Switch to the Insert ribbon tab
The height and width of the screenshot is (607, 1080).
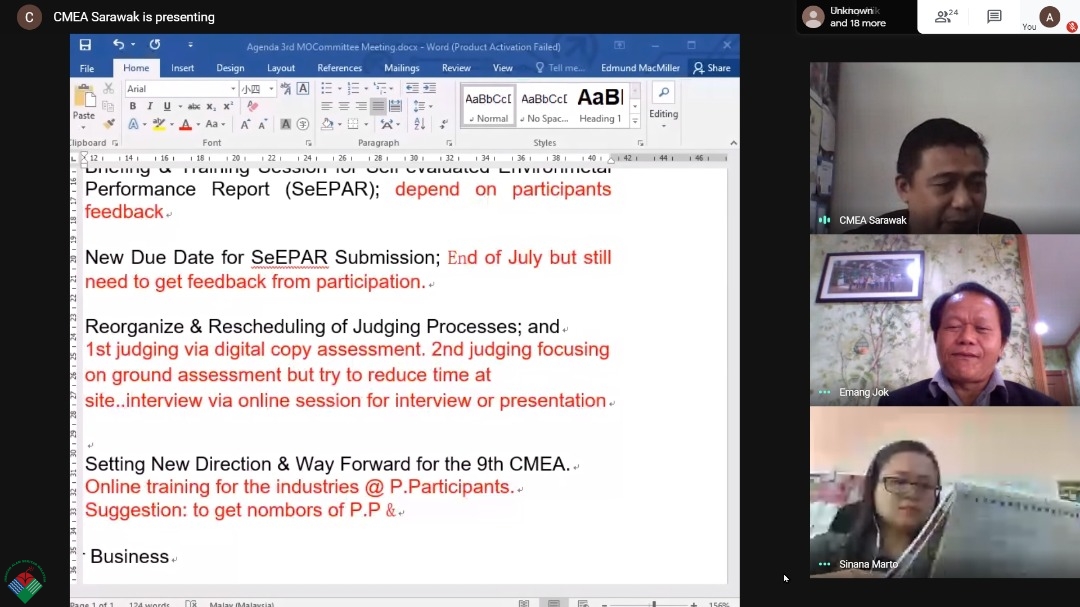point(183,68)
